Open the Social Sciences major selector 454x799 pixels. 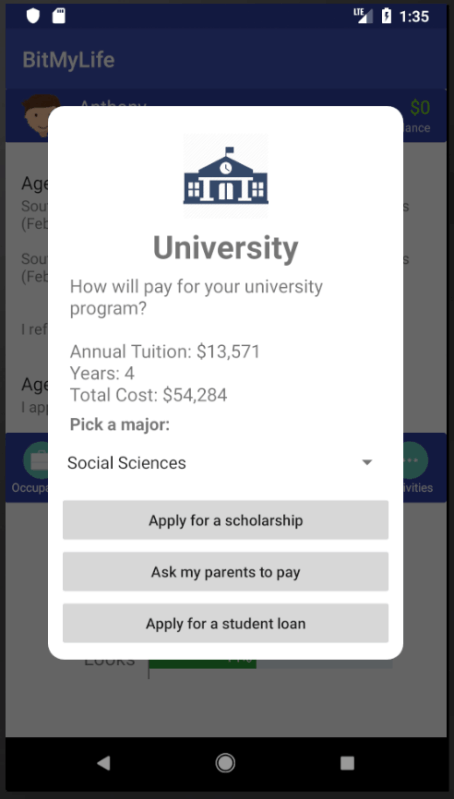tap(225, 463)
